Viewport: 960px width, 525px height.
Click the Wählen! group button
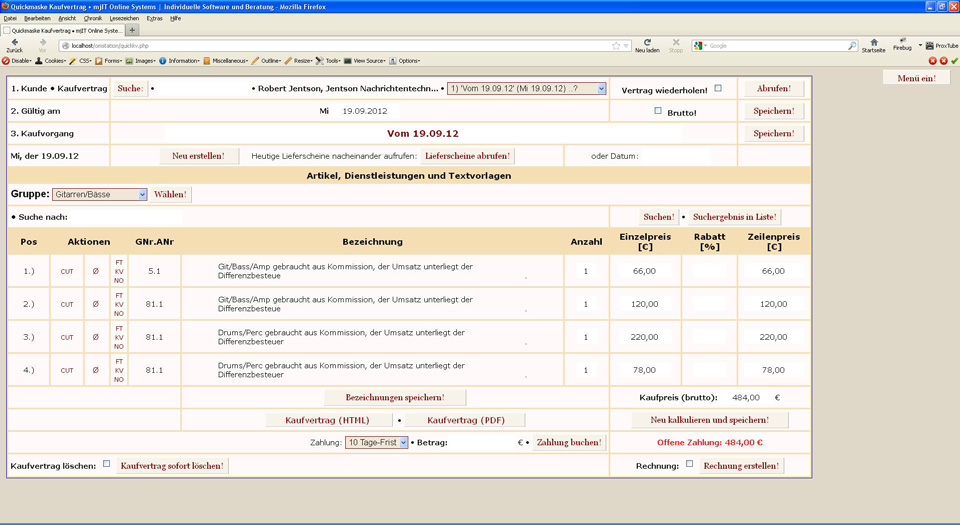coord(170,195)
